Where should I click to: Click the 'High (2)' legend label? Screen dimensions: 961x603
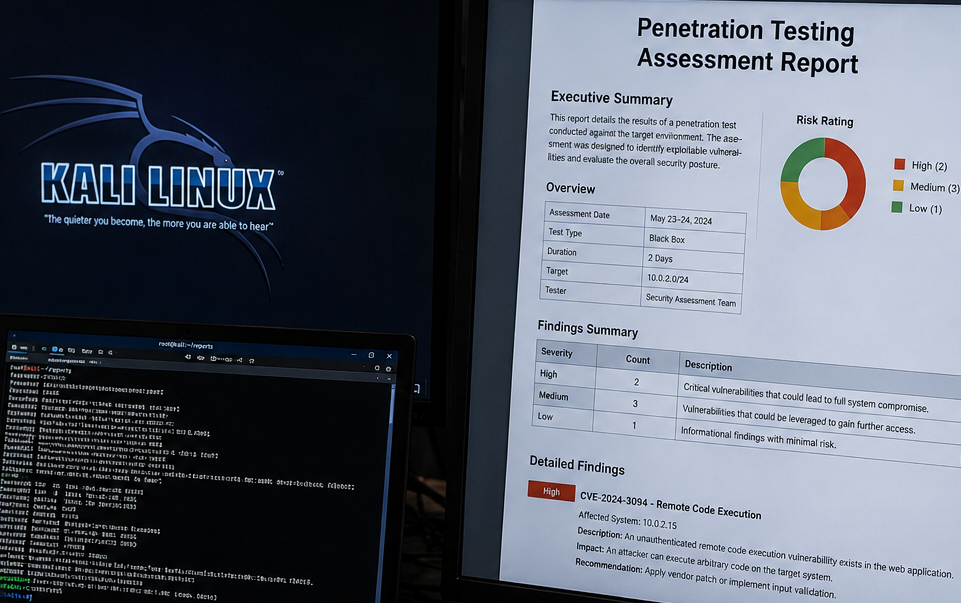[929, 165]
